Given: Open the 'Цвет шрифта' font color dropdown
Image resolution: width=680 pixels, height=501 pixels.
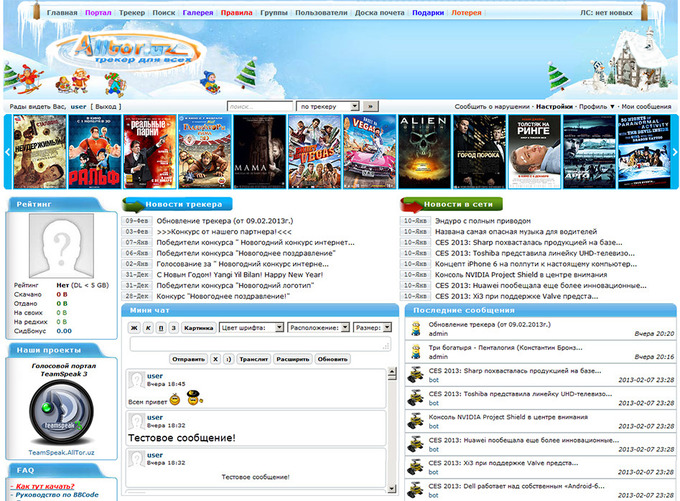Looking at the screenshot, I should (250, 327).
